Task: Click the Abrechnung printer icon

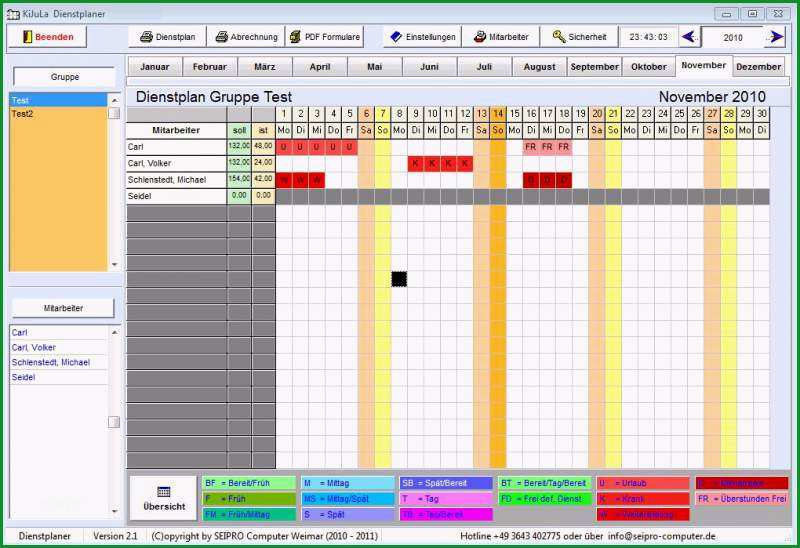Action: pyautogui.click(x=221, y=37)
